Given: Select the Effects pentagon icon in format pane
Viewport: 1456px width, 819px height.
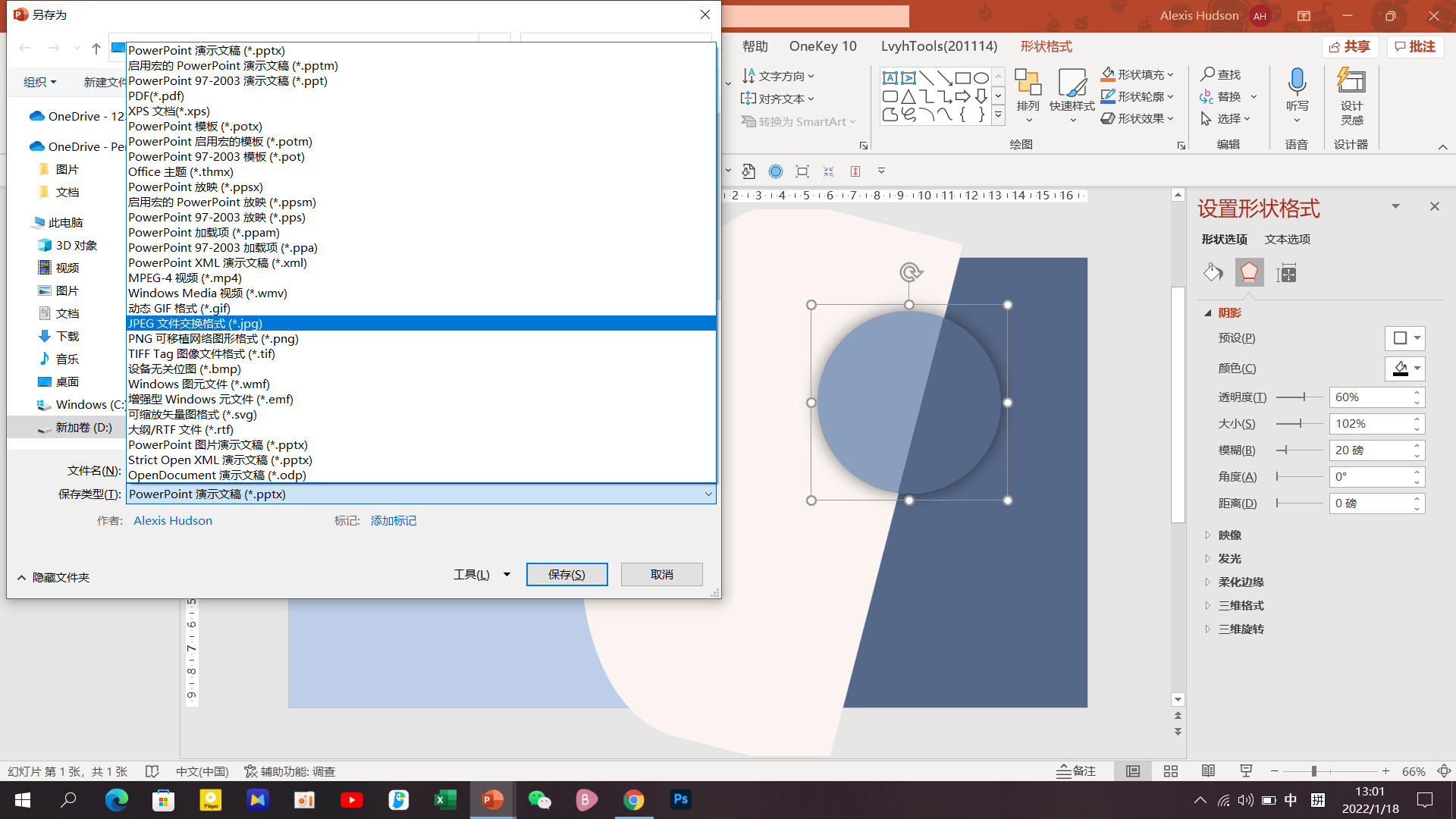Looking at the screenshot, I should tap(1249, 273).
